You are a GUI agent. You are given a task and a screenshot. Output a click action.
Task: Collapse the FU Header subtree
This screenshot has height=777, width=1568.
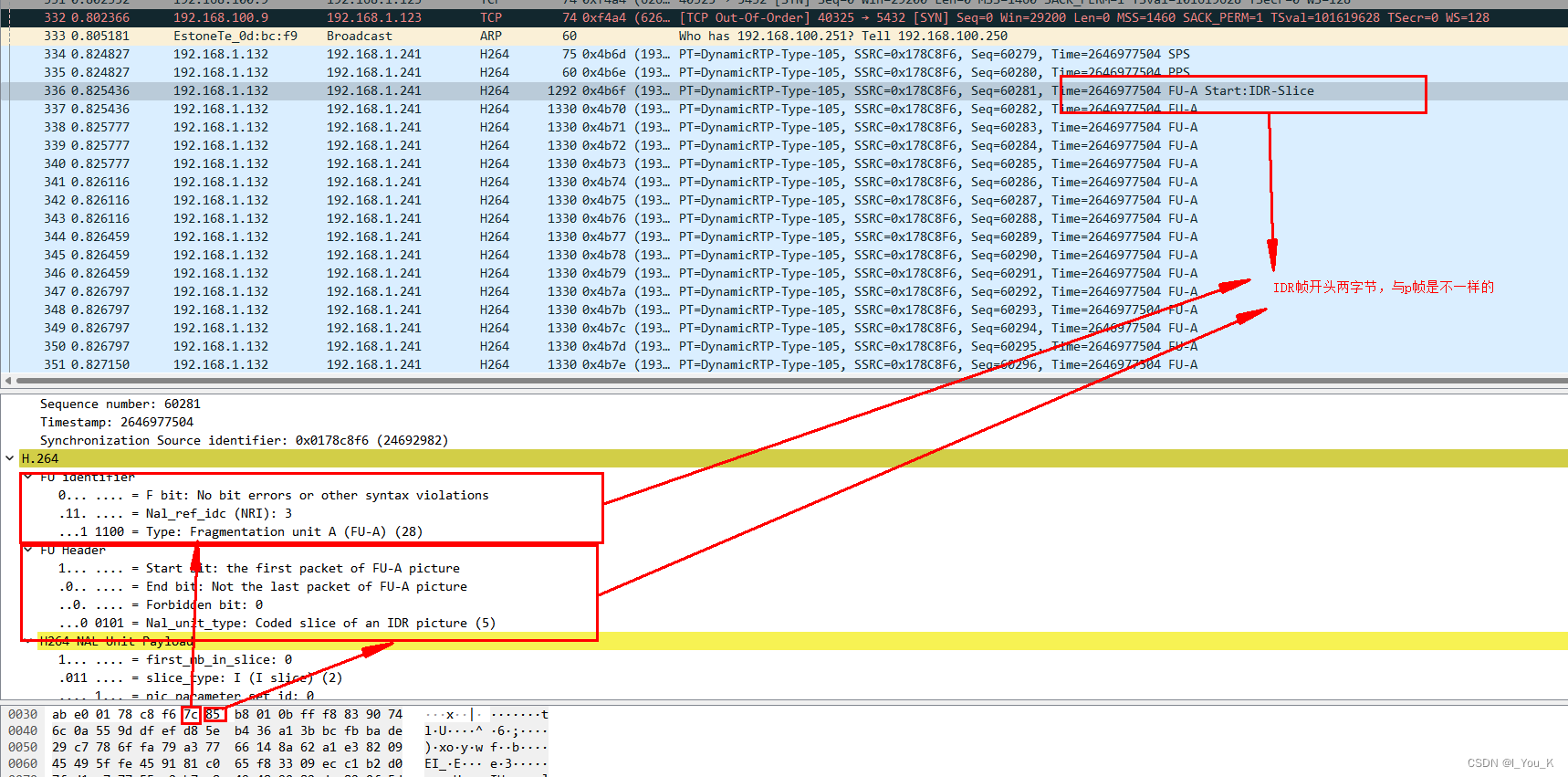pyautogui.click(x=27, y=550)
